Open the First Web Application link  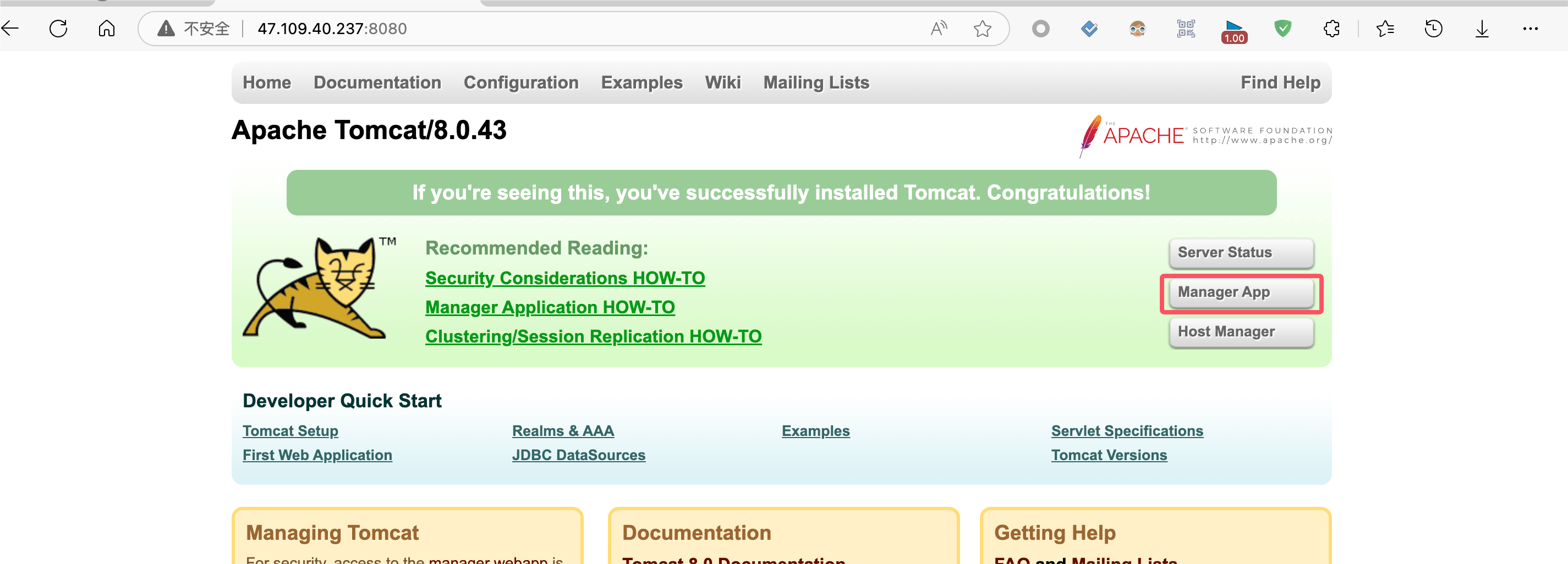click(317, 455)
